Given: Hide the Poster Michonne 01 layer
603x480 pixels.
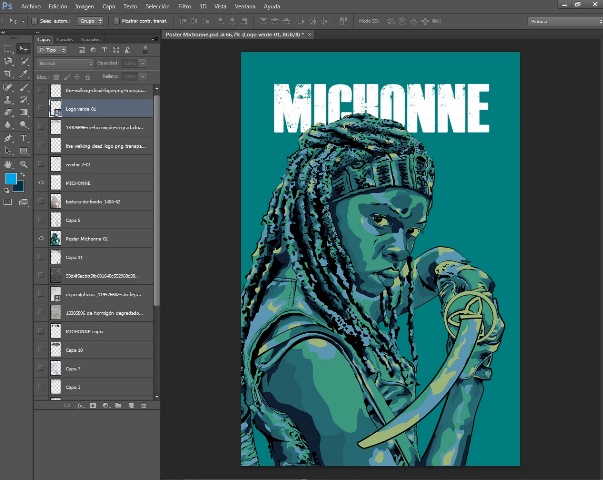Looking at the screenshot, I should point(41,238).
